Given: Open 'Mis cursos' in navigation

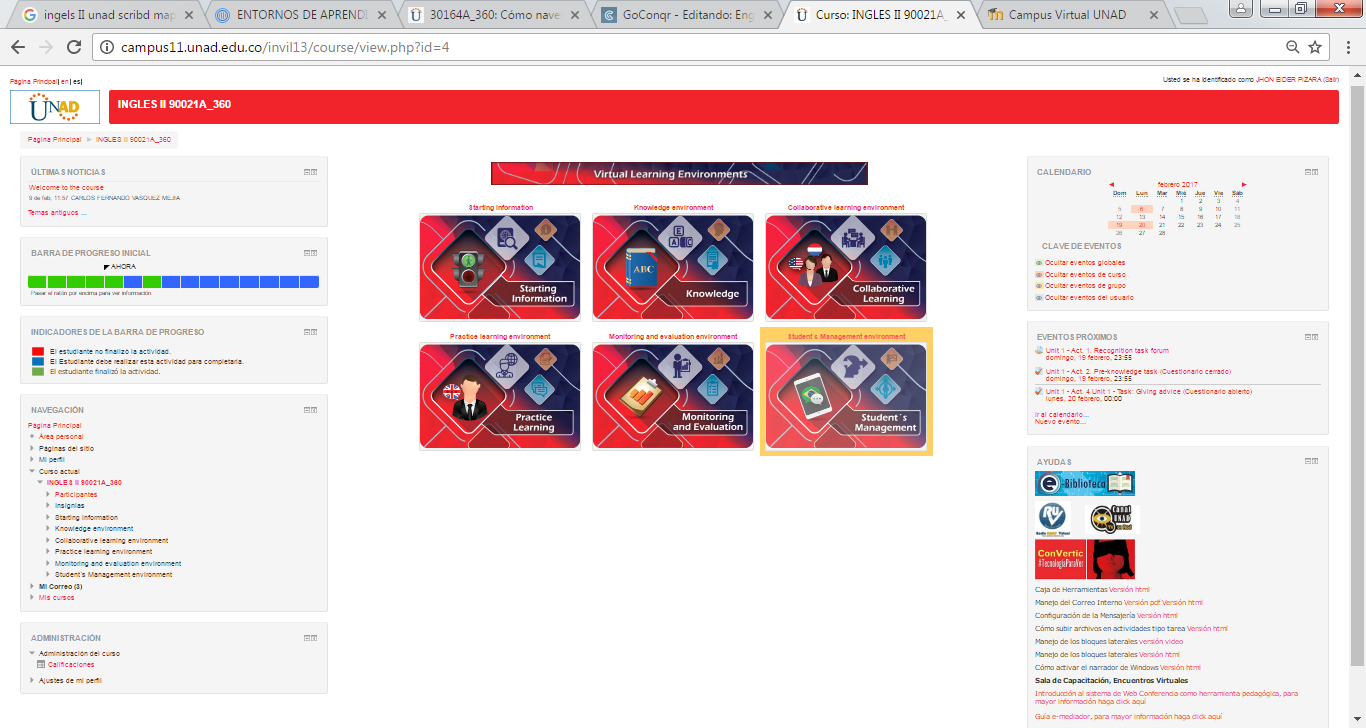Looking at the screenshot, I should 56,597.
